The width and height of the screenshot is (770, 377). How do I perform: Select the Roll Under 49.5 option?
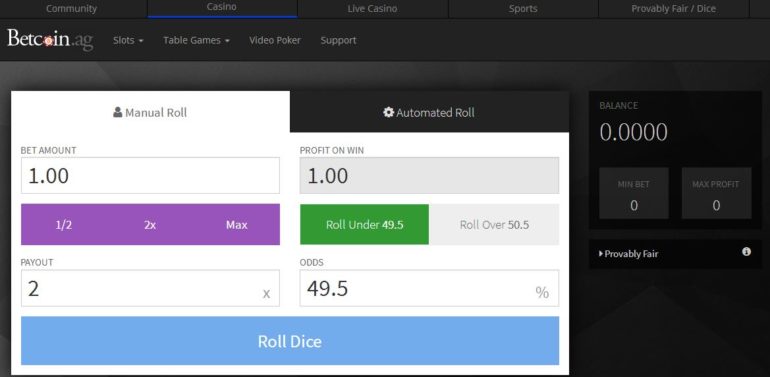364,225
